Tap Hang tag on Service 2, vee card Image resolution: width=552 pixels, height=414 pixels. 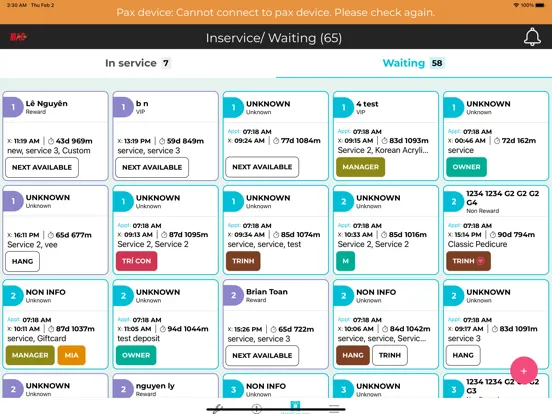point(23,262)
